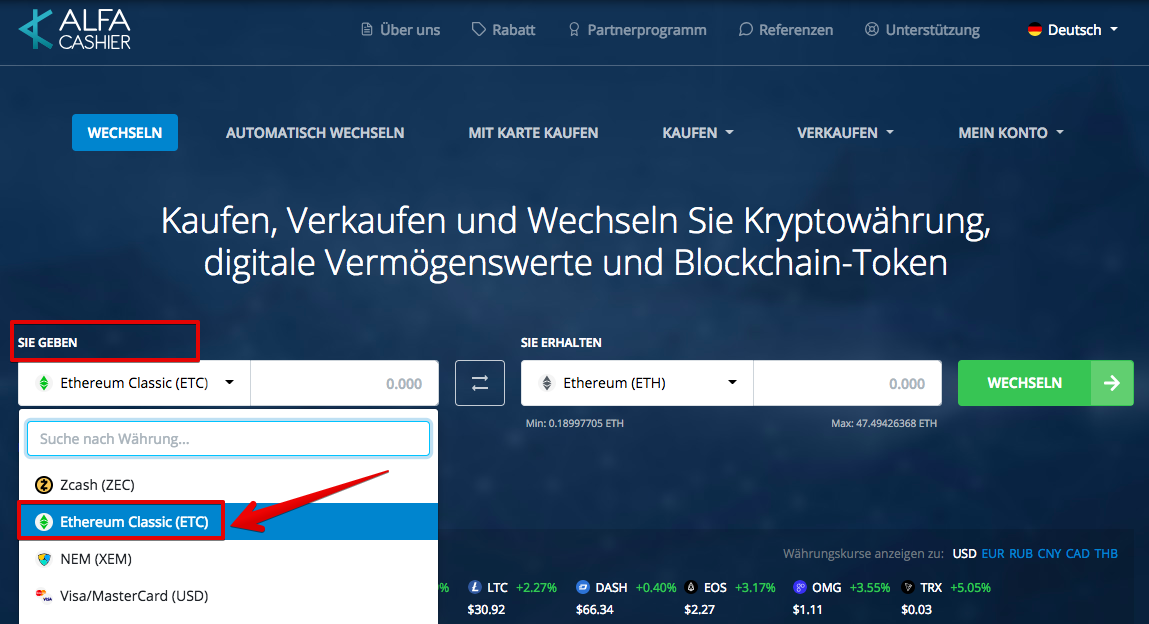The height and width of the screenshot is (624, 1149).
Task: Click the white arrow on the green Wechseln button
Action: coord(1112,383)
